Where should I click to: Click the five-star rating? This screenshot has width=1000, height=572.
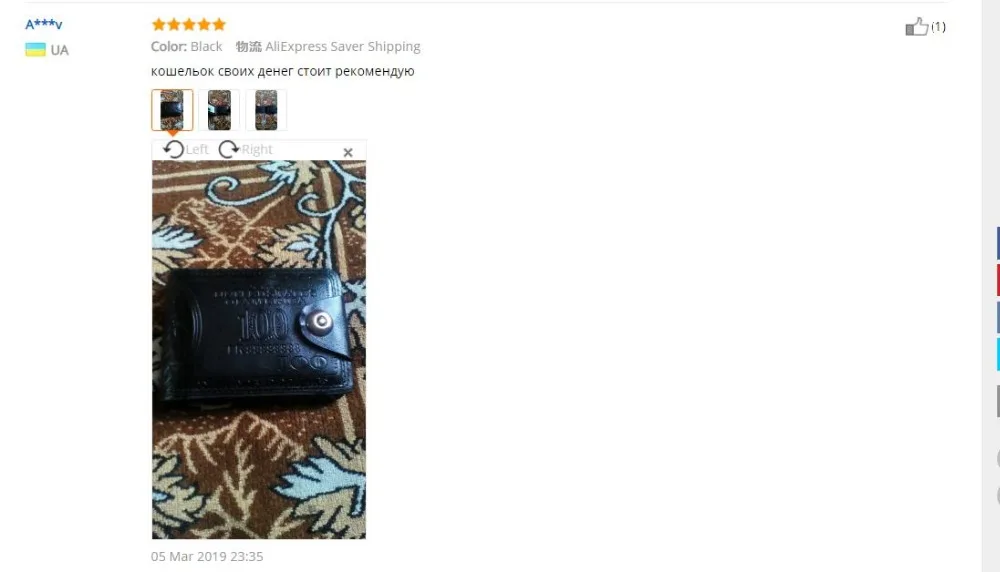[189, 24]
